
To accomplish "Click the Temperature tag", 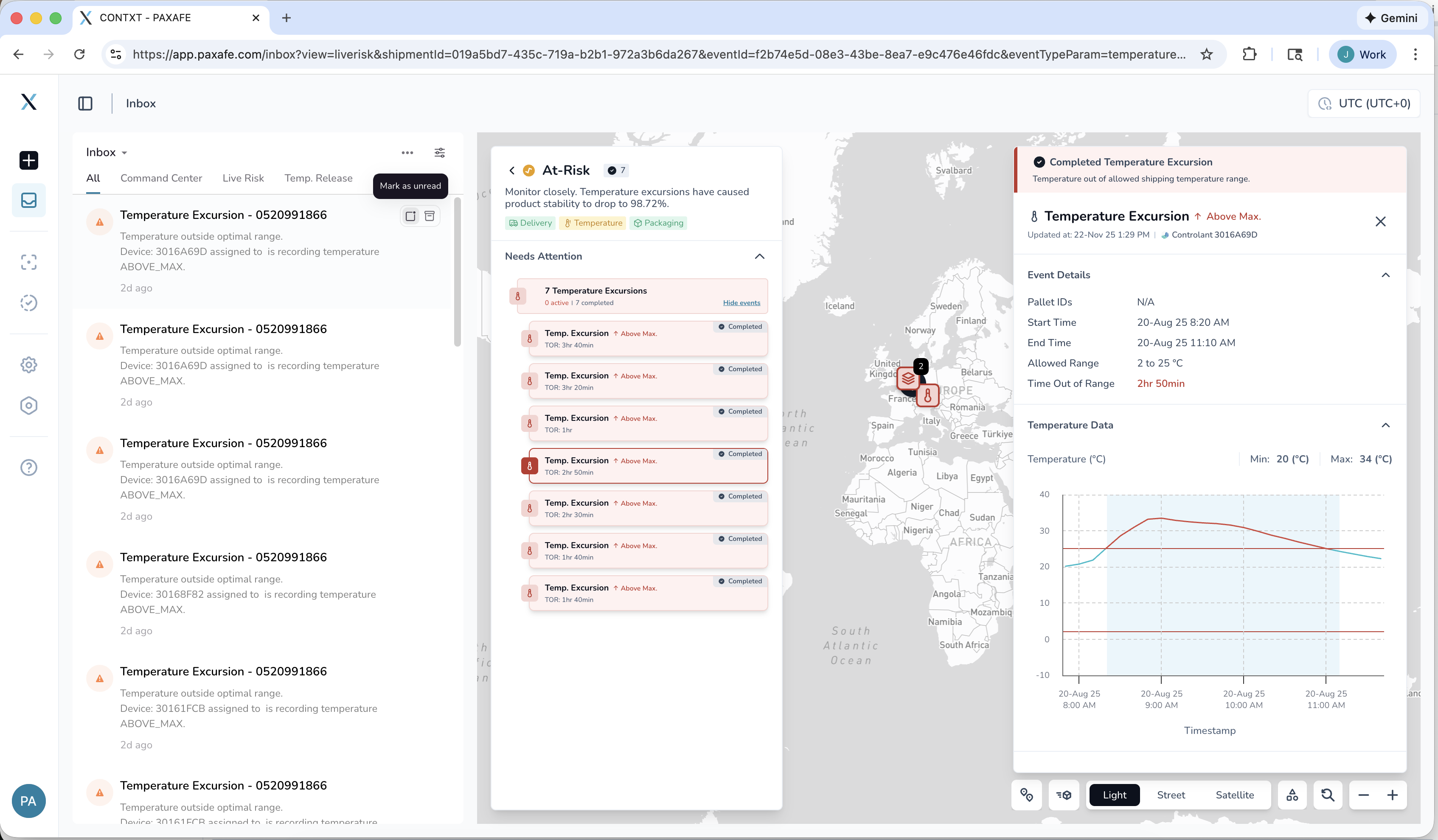I will click(x=593, y=223).
